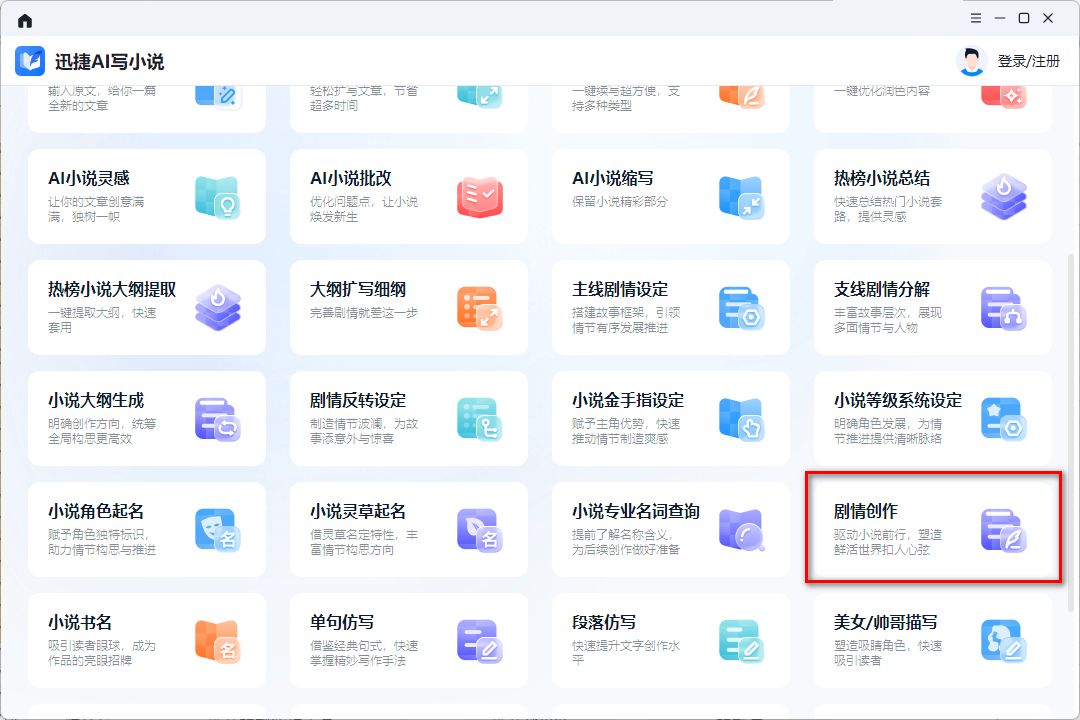The width and height of the screenshot is (1080, 720).
Task: Click the 剧情反转设定 teal icon
Action: tap(479, 419)
